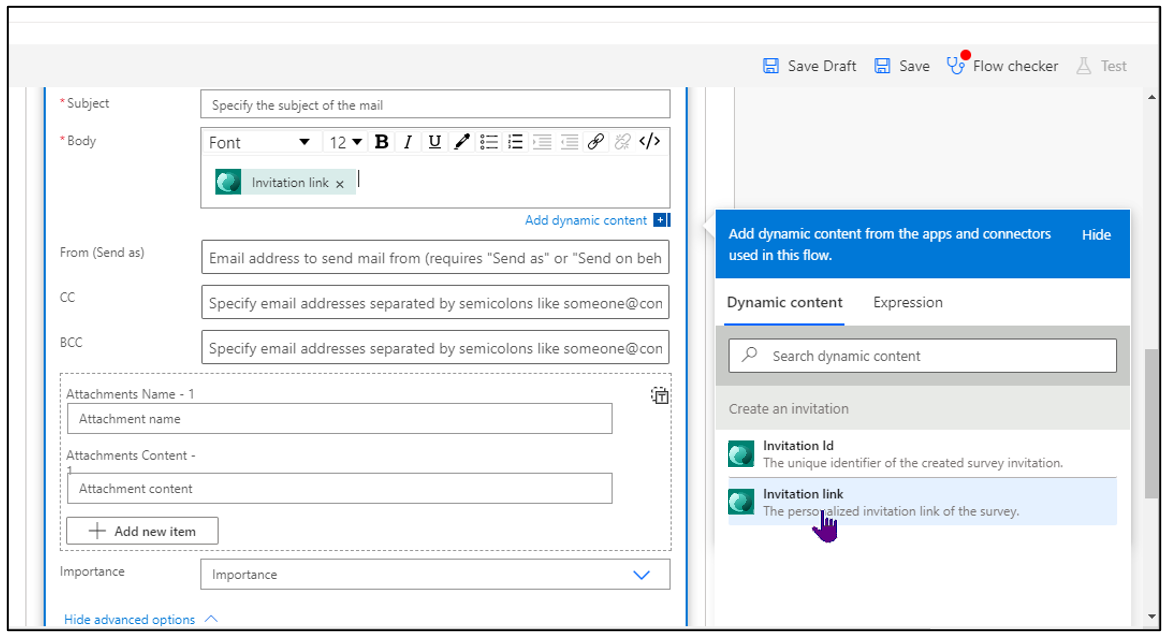Delete the Attachments item via trash icon
1164x635 pixels.
660,396
